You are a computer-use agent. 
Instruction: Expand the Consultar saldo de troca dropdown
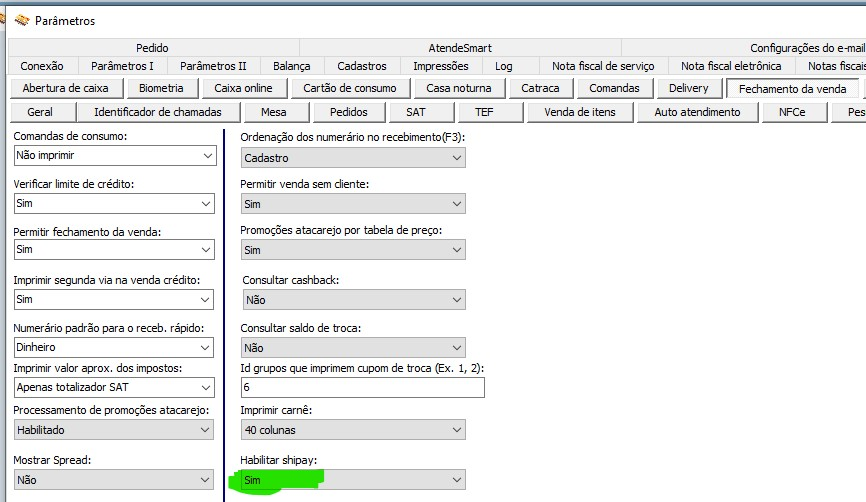click(x=353, y=348)
